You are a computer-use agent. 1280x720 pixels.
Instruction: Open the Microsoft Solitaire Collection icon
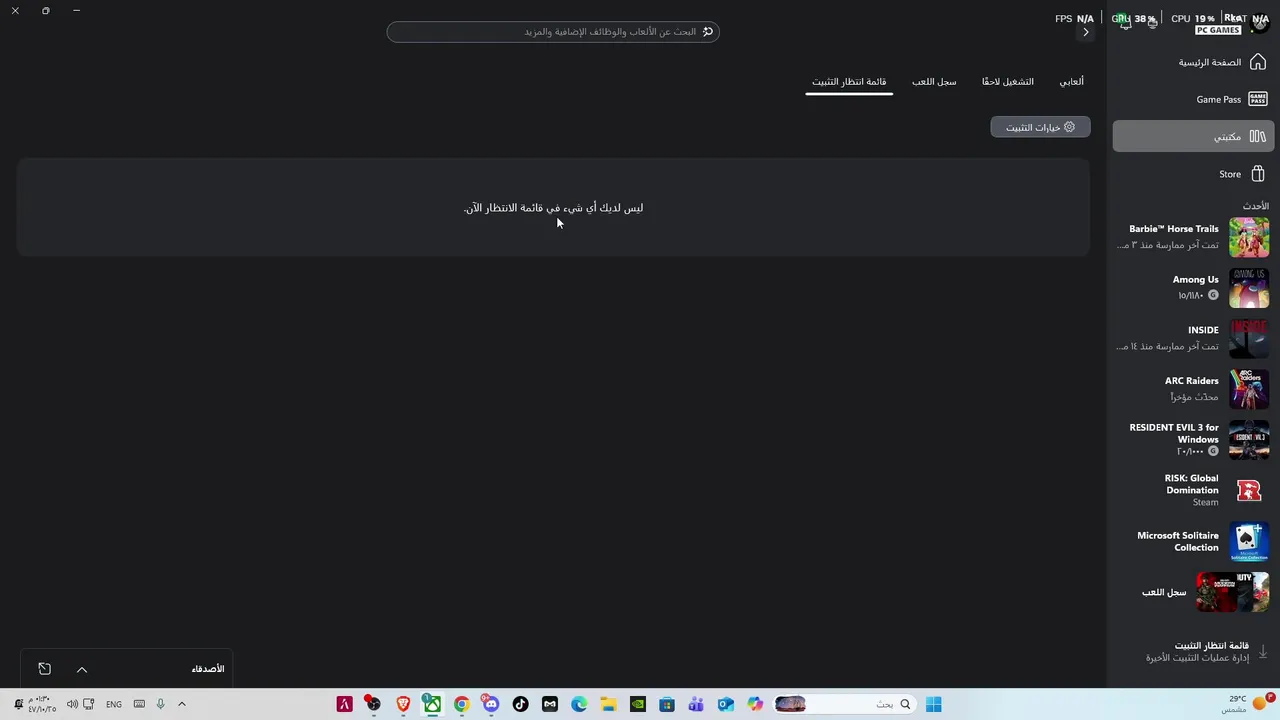click(1249, 541)
